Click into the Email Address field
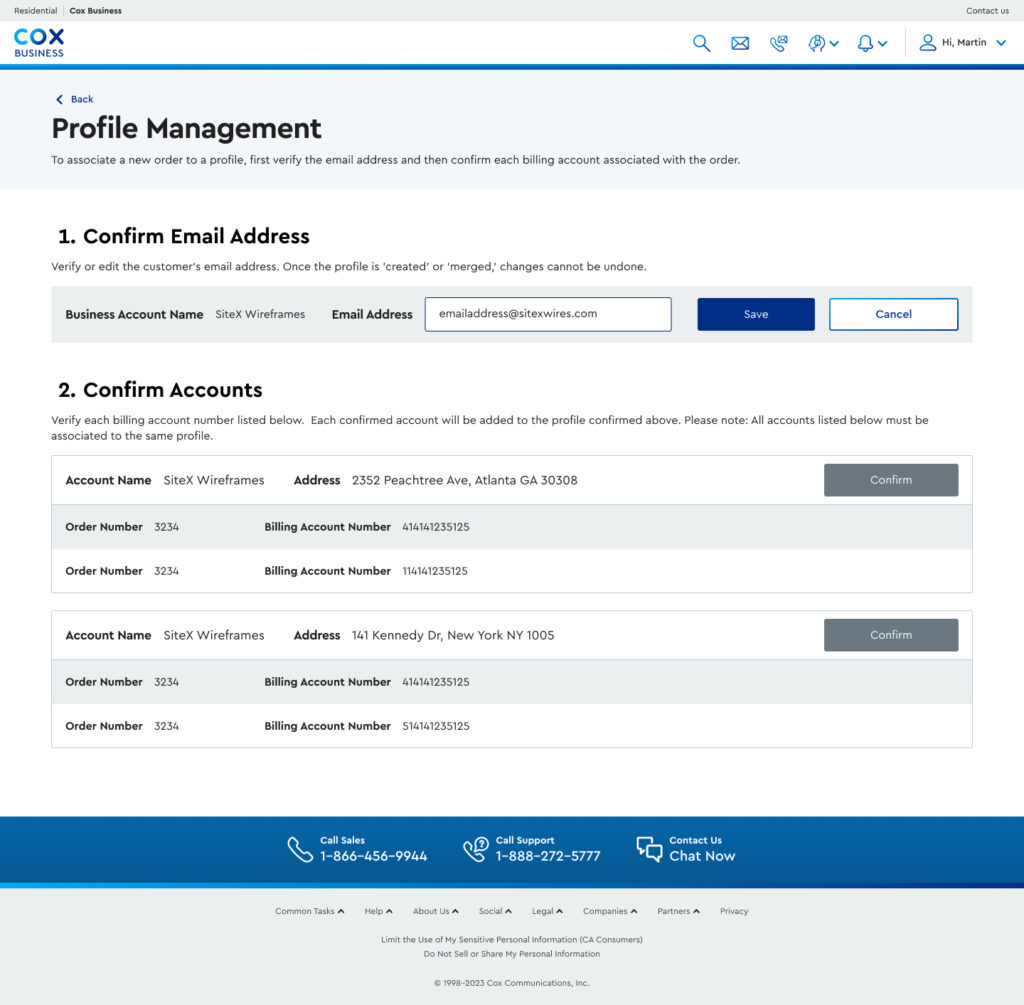The height and width of the screenshot is (1005, 1024). coord(547,314)
